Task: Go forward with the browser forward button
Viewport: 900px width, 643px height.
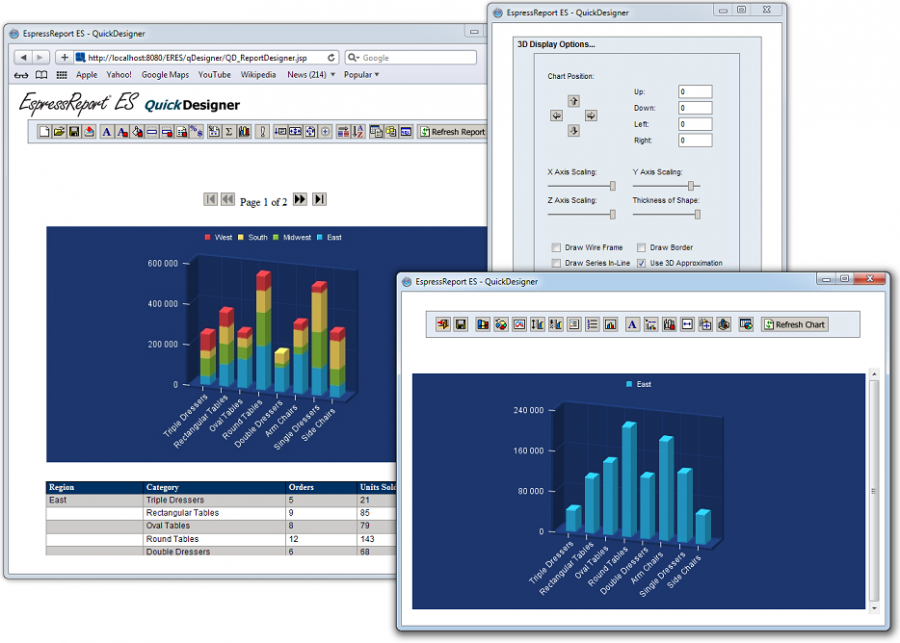Action: click(40, 57)
